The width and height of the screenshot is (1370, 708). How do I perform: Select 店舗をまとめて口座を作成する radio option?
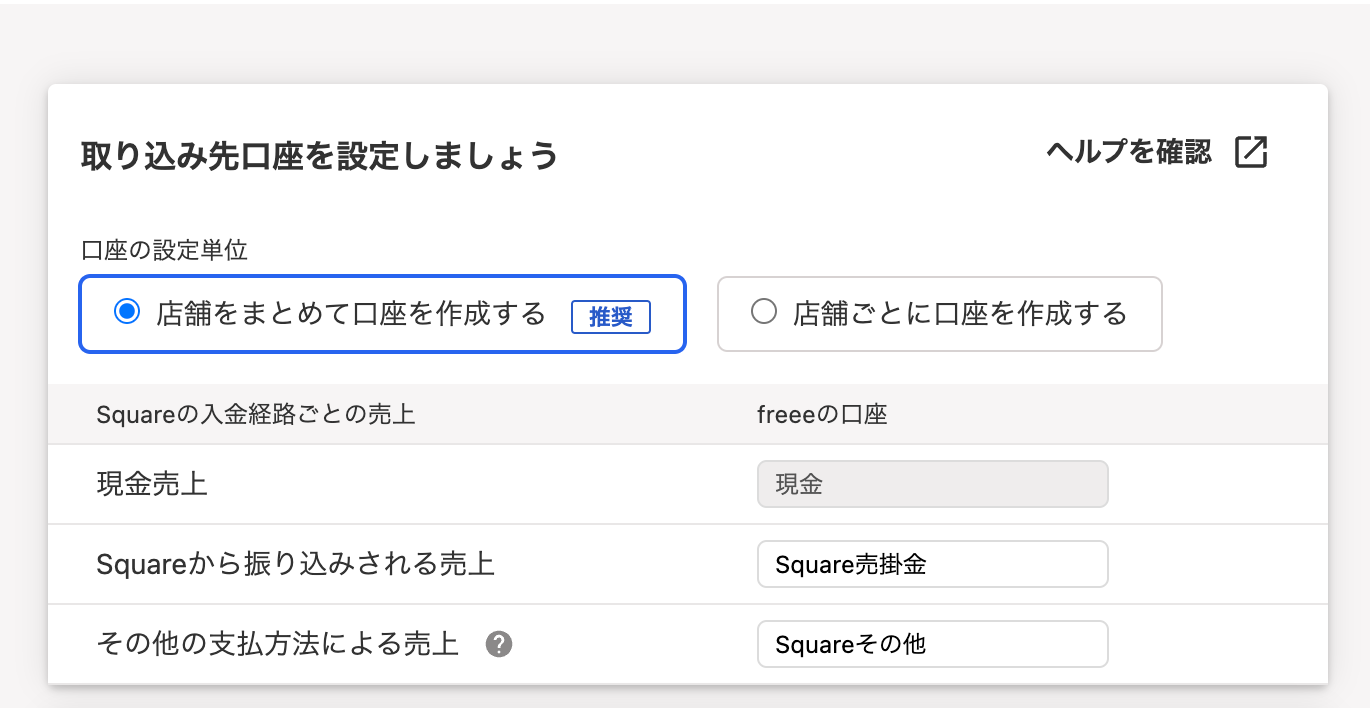point(126,312)
